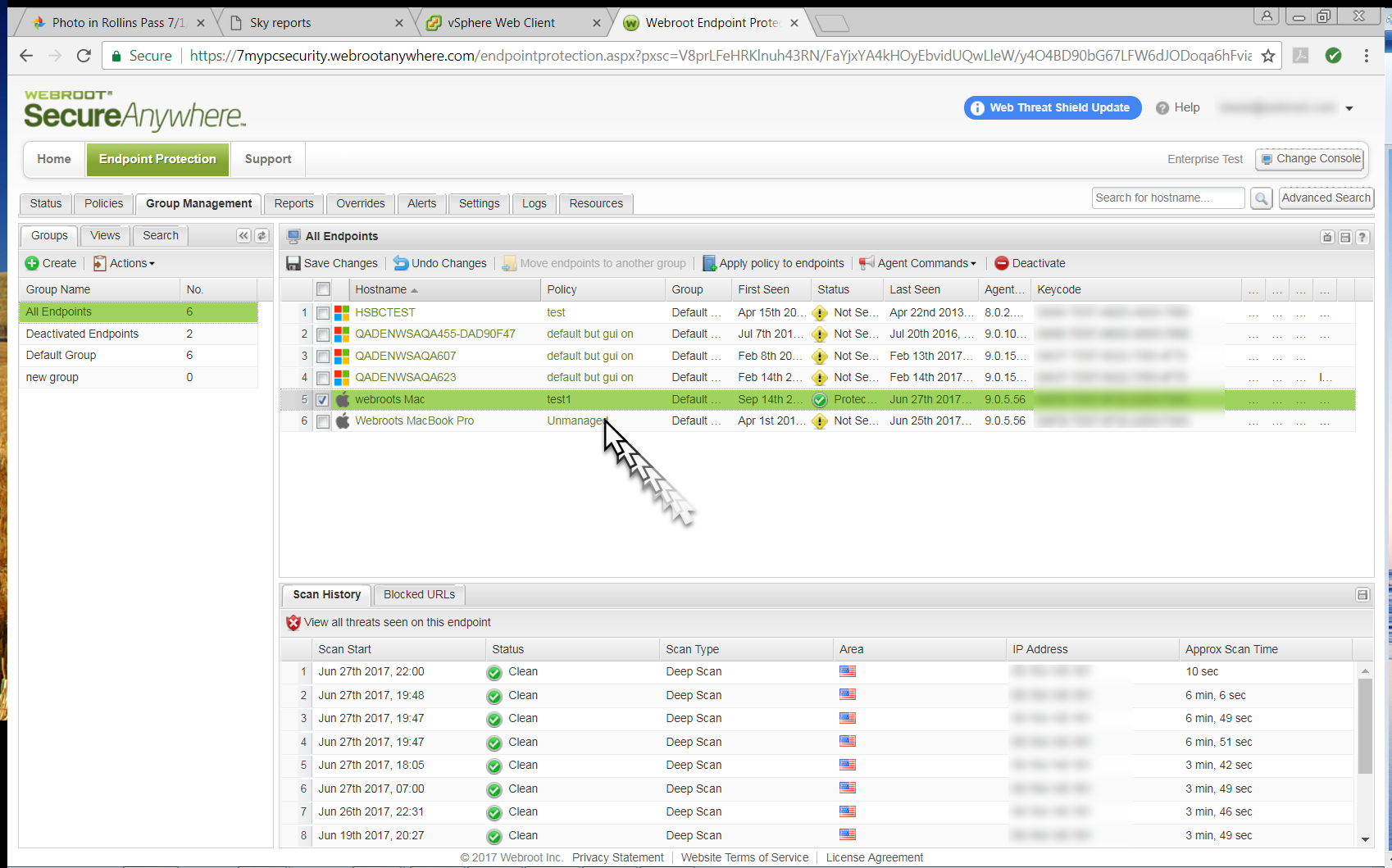Switch to the Blocked URLs tab
This screenshot has width=1392, height=868.
[419, 594]
